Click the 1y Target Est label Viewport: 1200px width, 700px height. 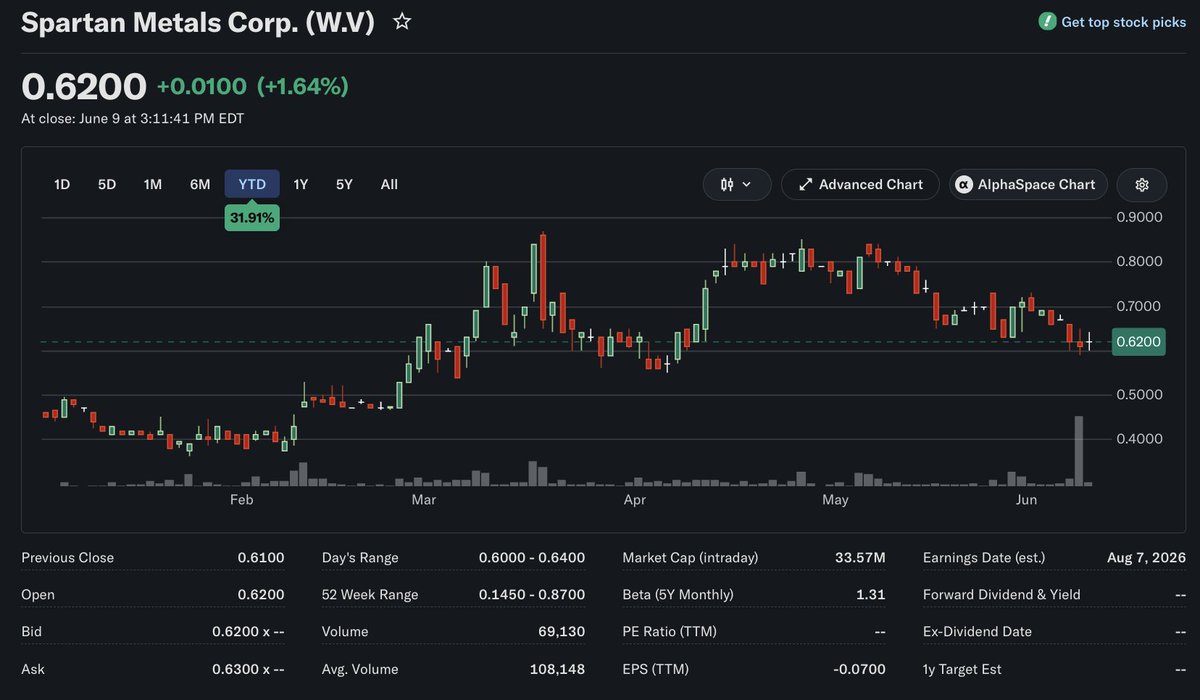962,668
